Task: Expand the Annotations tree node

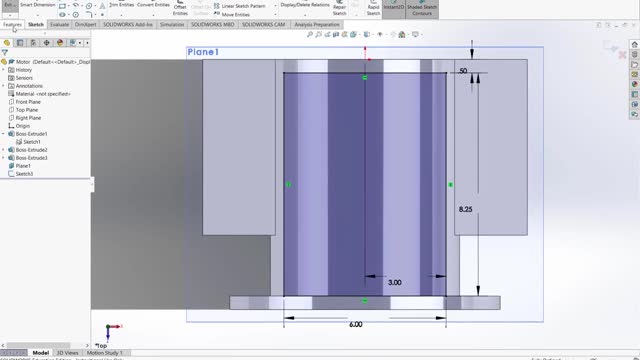Action: tap(3, 86)
